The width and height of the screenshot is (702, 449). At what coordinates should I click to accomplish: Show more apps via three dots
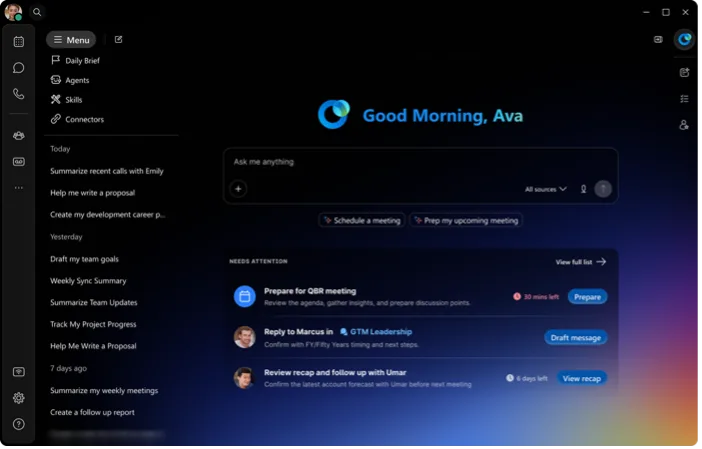tap(19, 188)
